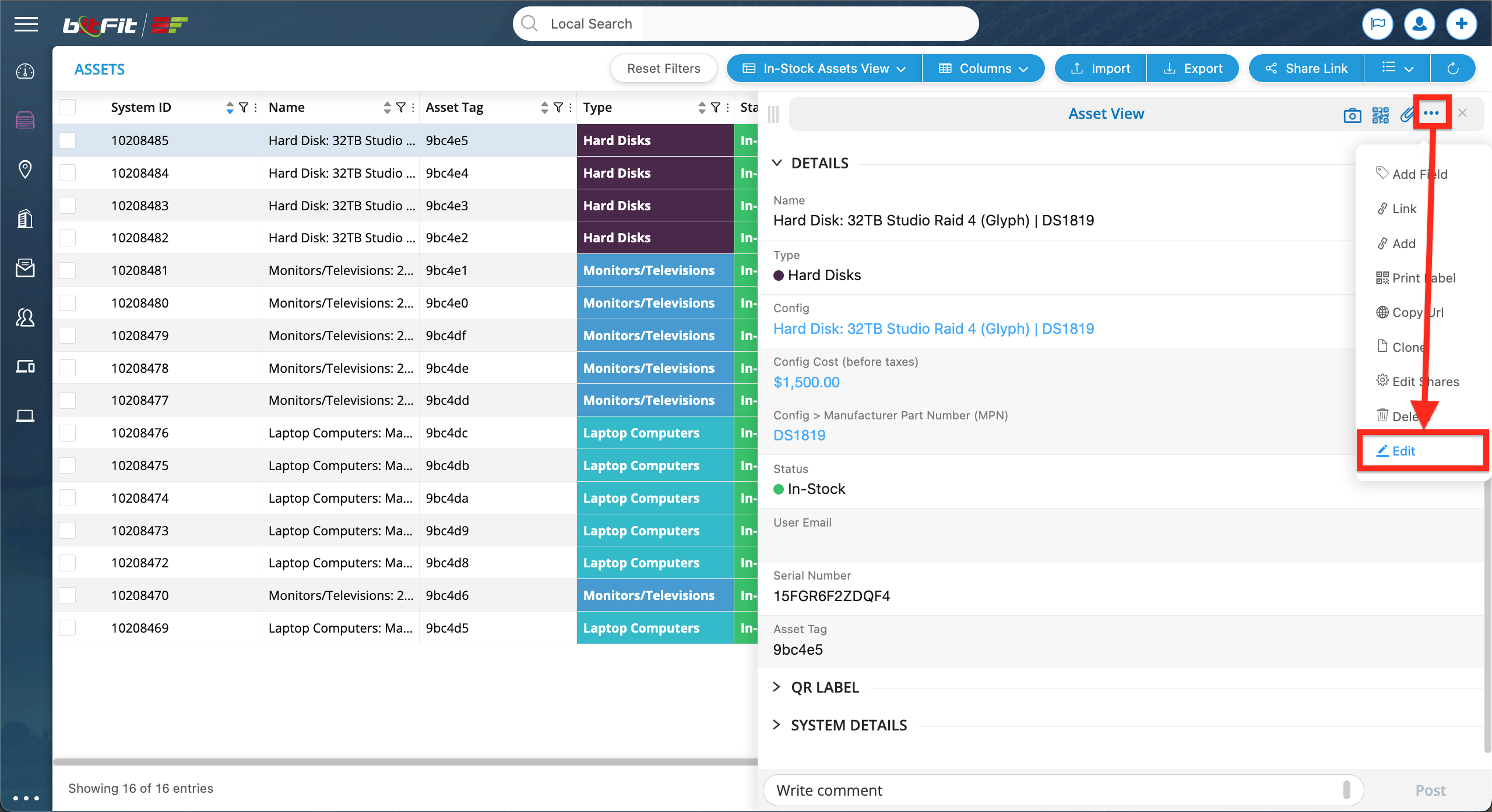1492x812 pixels.
Task: Open the DS1819 part number link
Action: coord(799,435)
